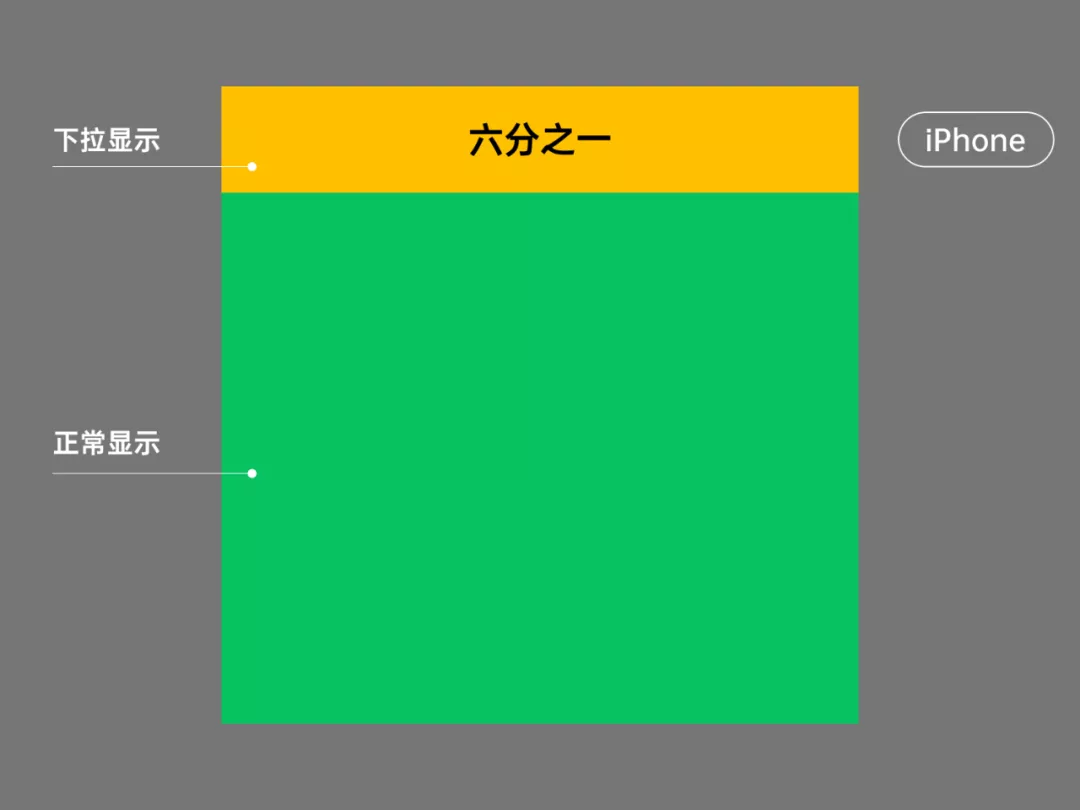This screenshot has width=1080, height=810.
Task: Select the 下拉显示 label text
Action: [107, 140]
